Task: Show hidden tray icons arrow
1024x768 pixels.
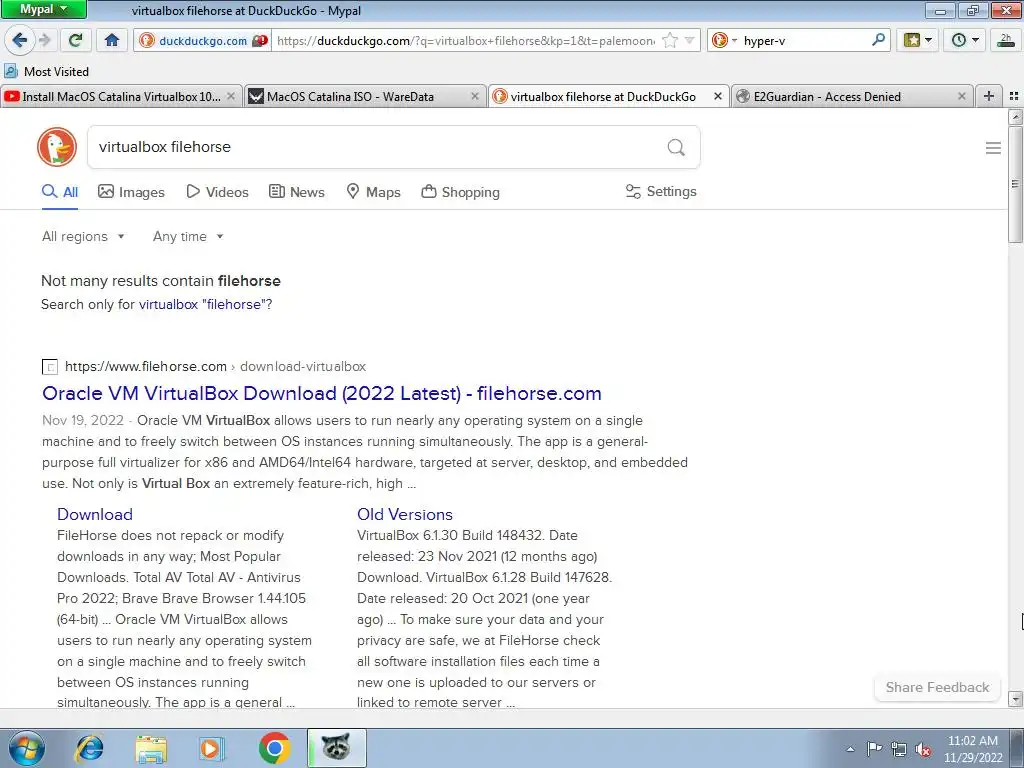Action: click(850, 749)
